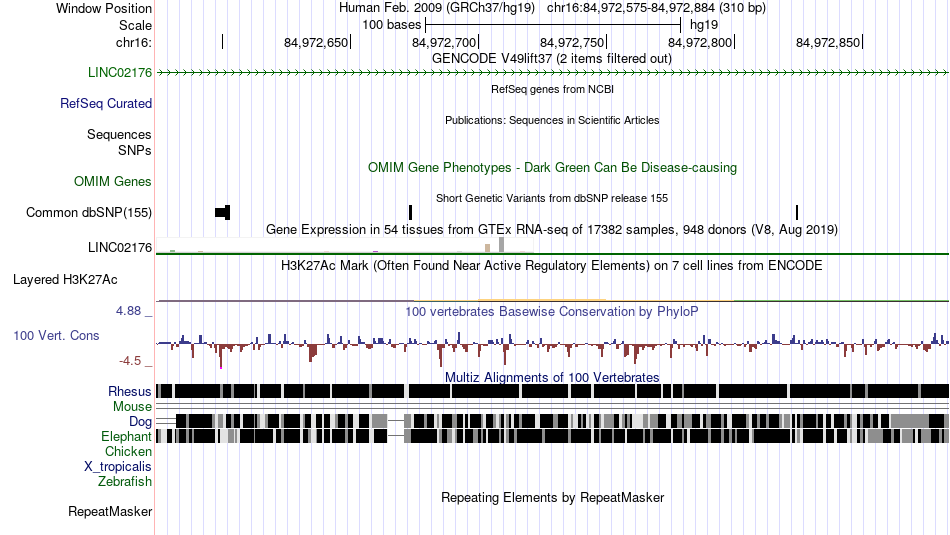Click the OMIM Gene Phenotypes track title

[x=552, y=168]
